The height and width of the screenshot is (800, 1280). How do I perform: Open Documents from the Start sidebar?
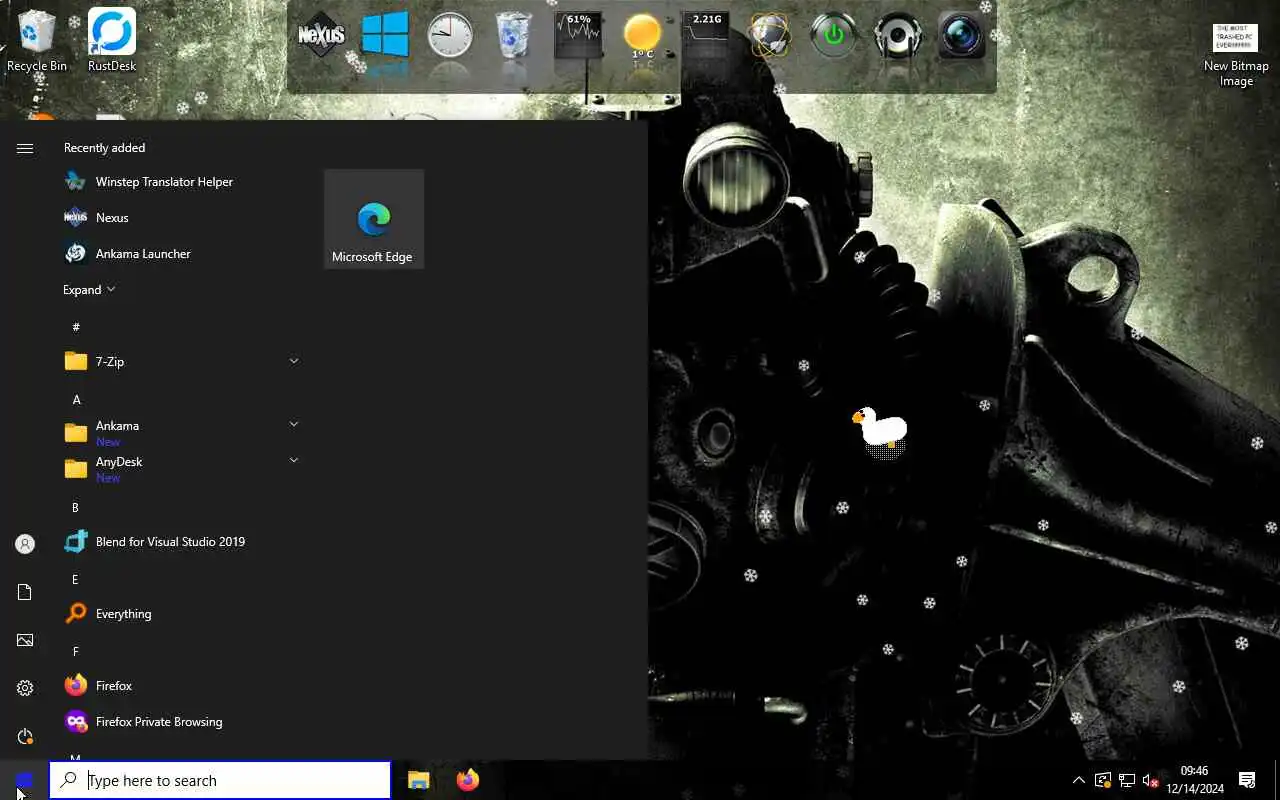pyautogui.click(x=25, y=592)
